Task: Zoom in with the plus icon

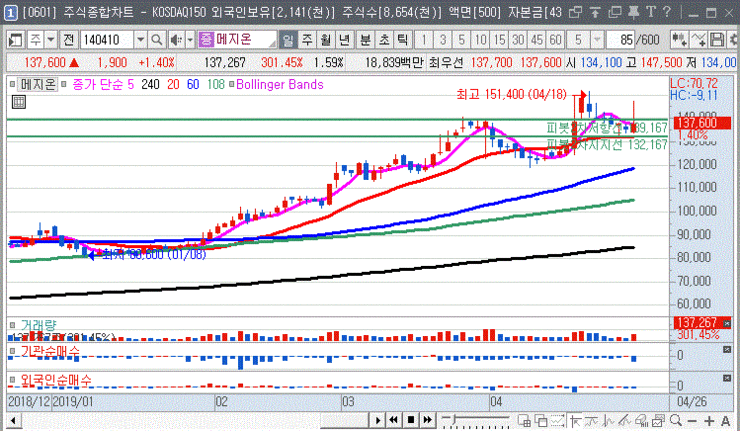Action: click(x=709, y=421)
